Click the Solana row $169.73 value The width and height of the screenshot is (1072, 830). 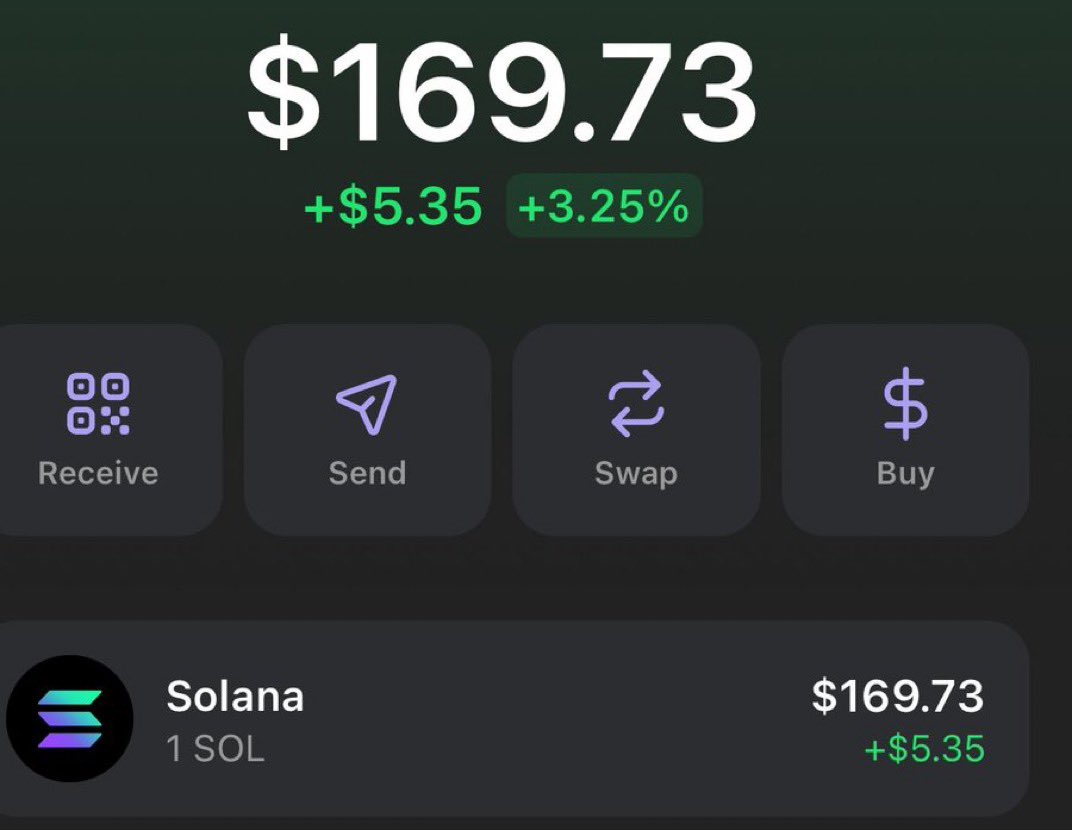(898, 696)
